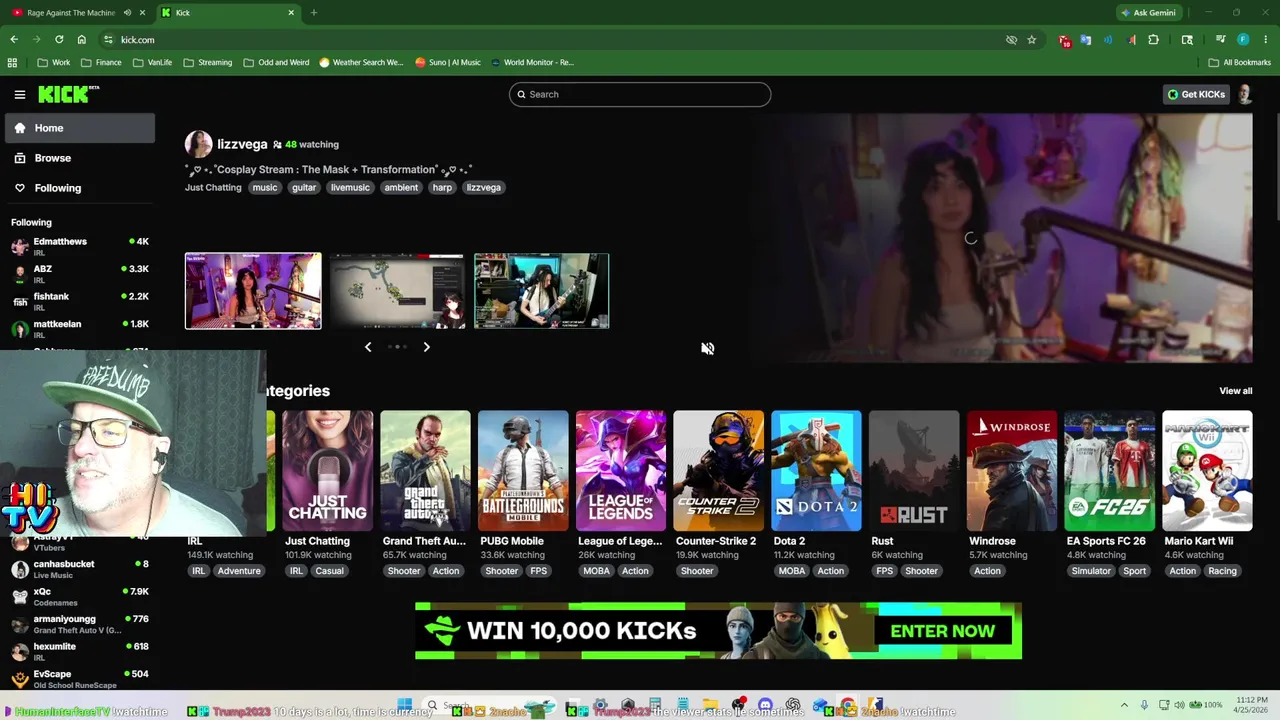Select the map gameplay stream thumbnail

click(x=397, y=291)
